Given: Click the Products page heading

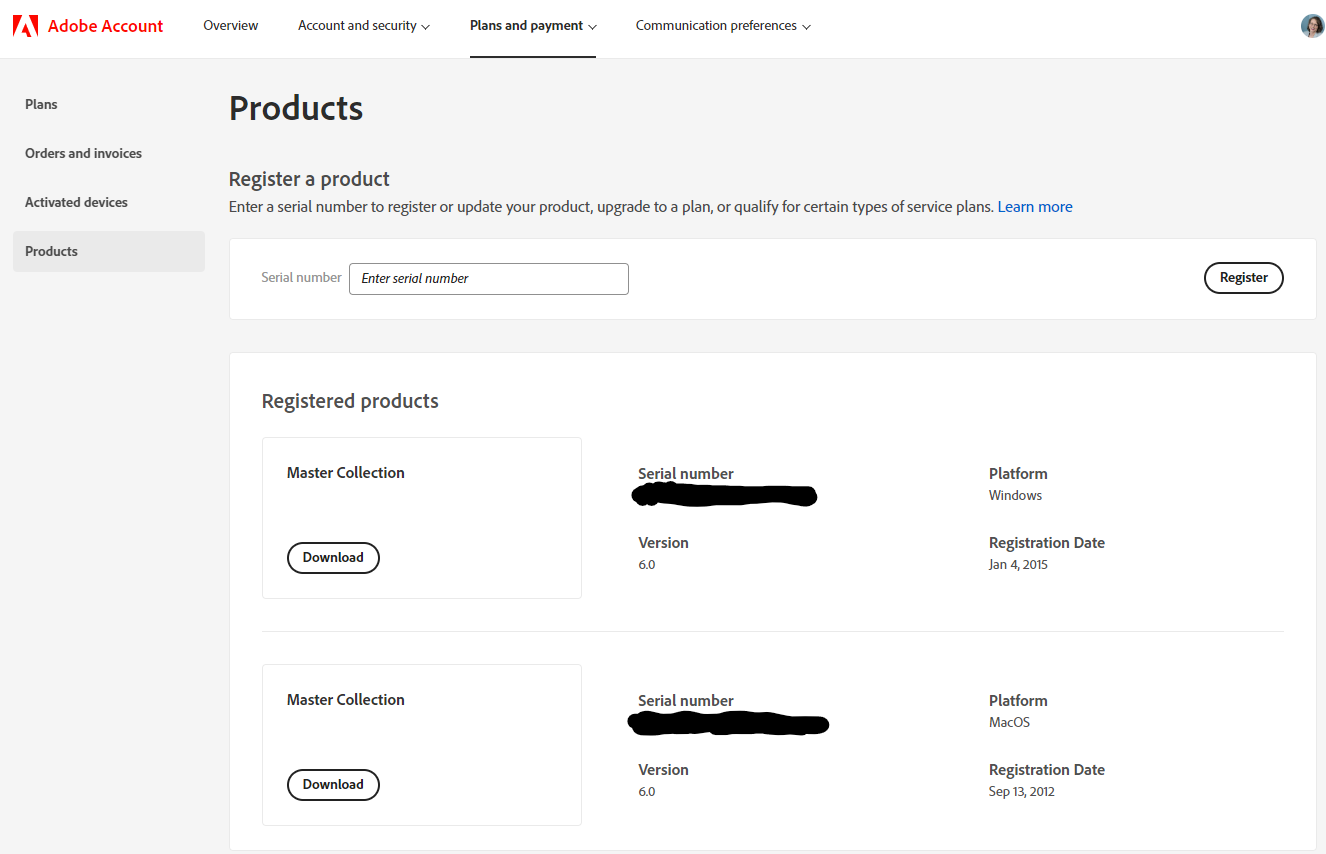Looking at the screenshot, I should click(x=296, y=108).
